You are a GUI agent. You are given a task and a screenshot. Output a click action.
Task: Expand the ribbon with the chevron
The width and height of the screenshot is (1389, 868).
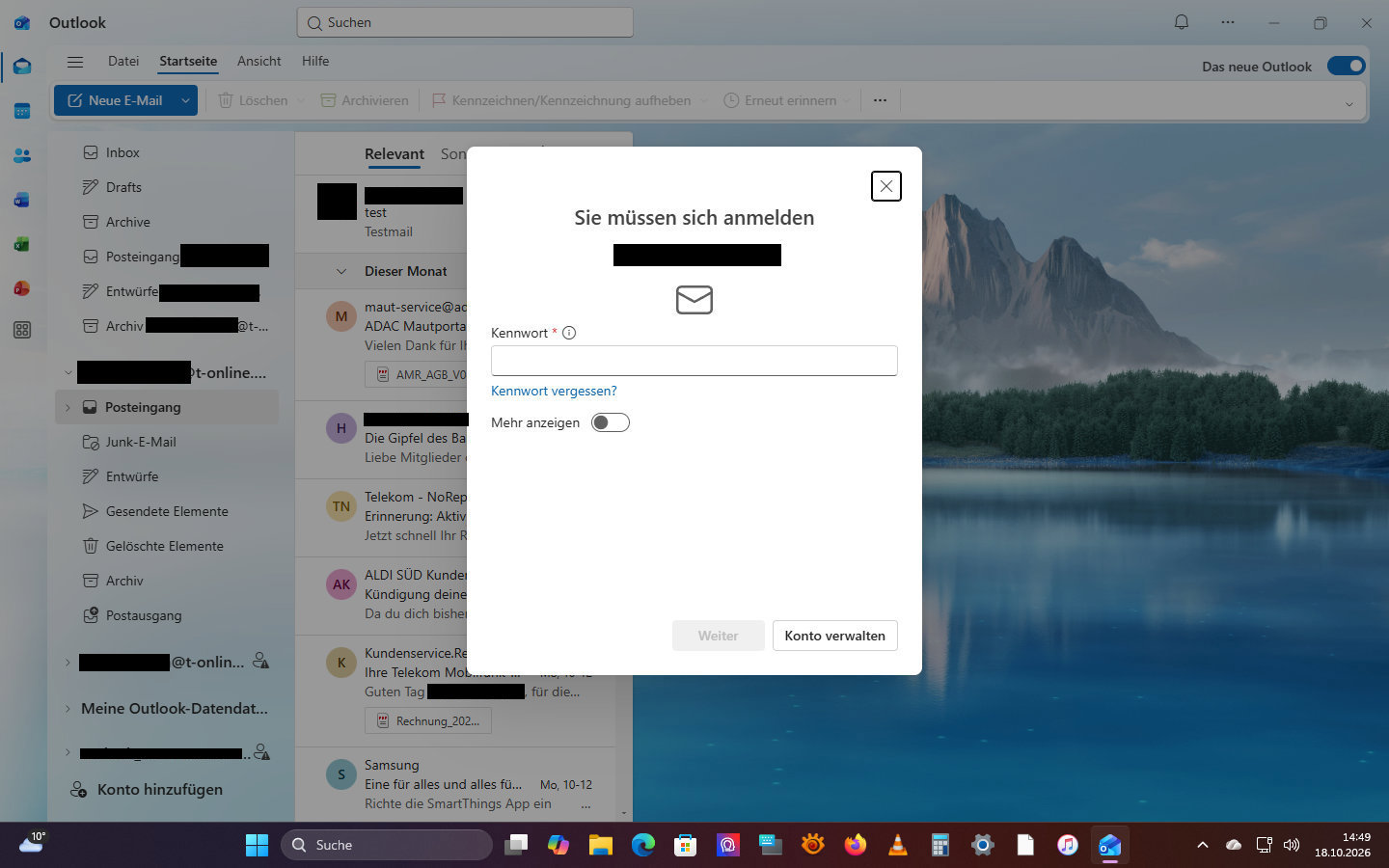pos(1348,103)
